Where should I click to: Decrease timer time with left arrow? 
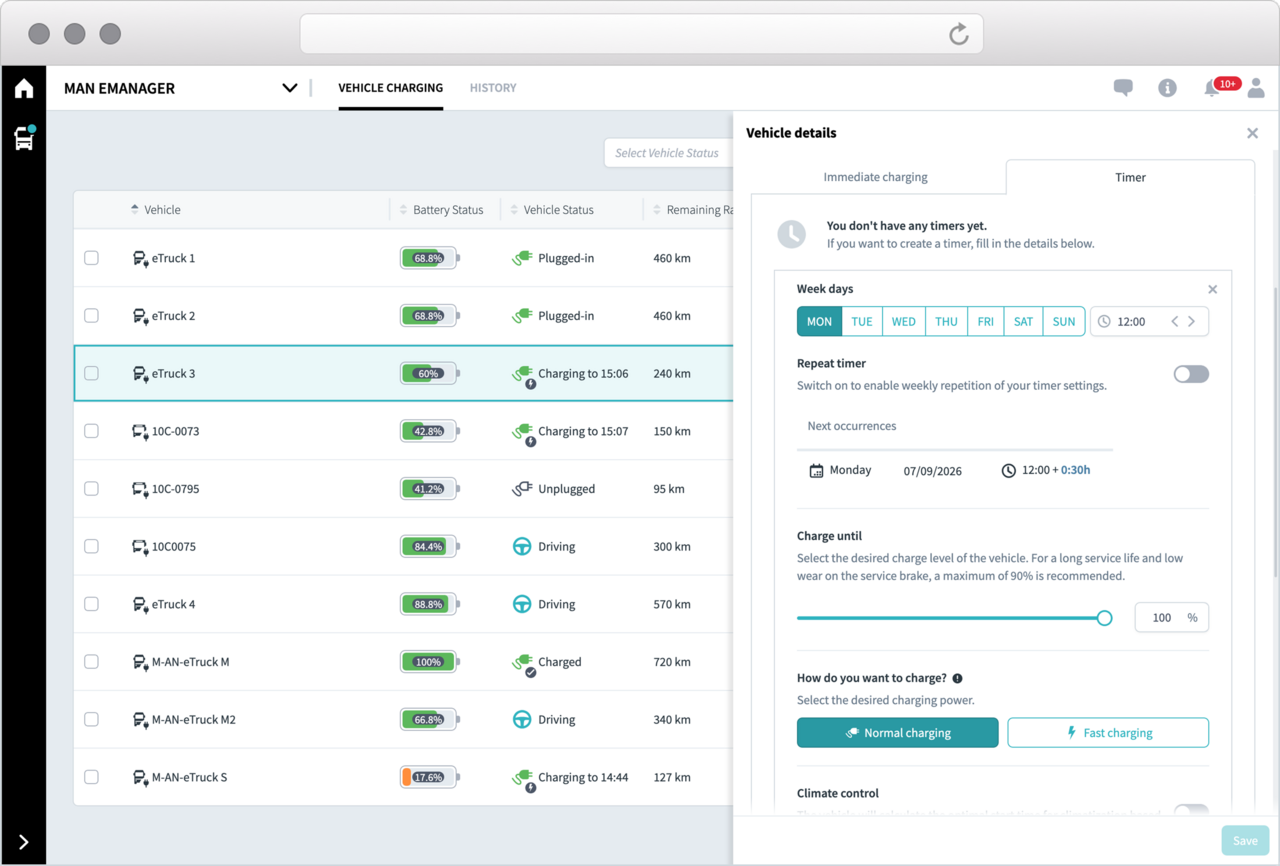(1175, 322)
